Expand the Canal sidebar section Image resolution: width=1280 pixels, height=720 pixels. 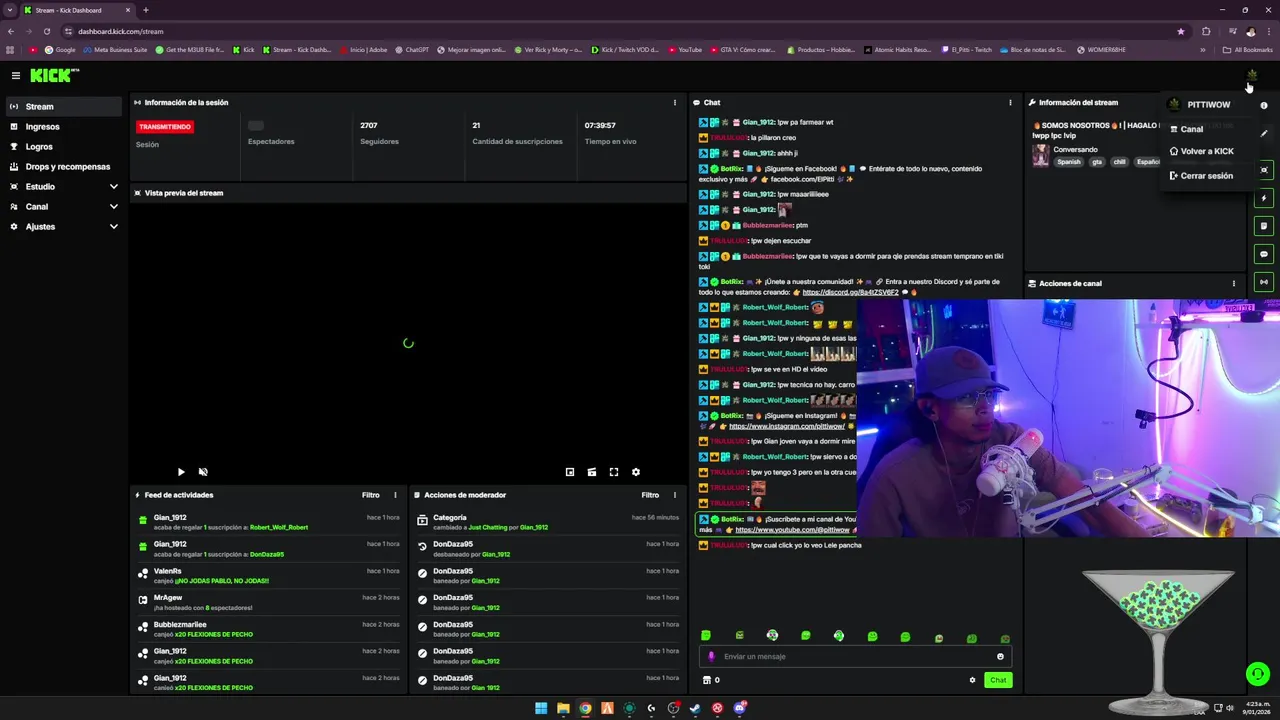click(62, 207)
